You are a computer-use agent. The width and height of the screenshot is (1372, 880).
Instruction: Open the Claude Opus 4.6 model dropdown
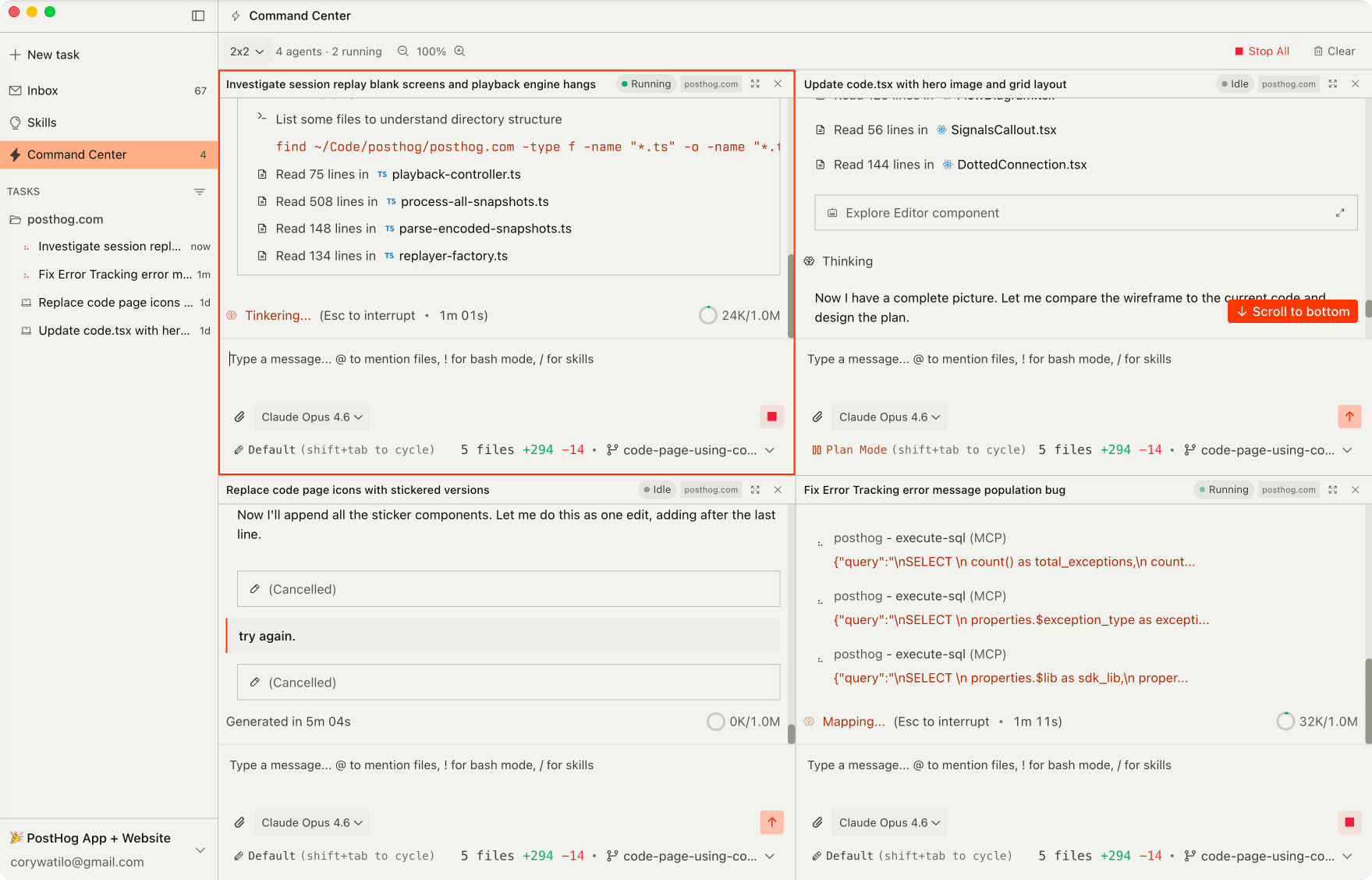310,417
